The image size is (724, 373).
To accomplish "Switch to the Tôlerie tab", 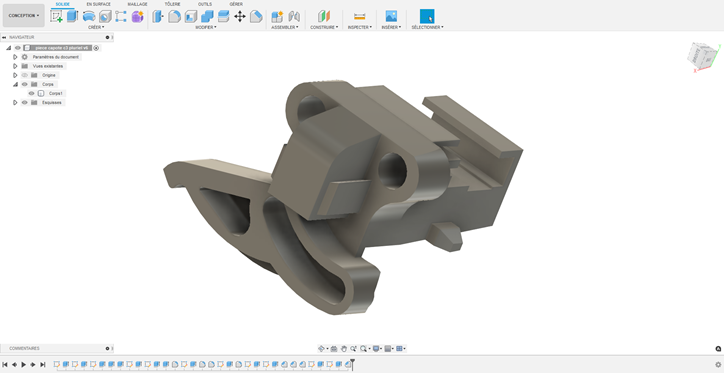I will pos(172,4).
